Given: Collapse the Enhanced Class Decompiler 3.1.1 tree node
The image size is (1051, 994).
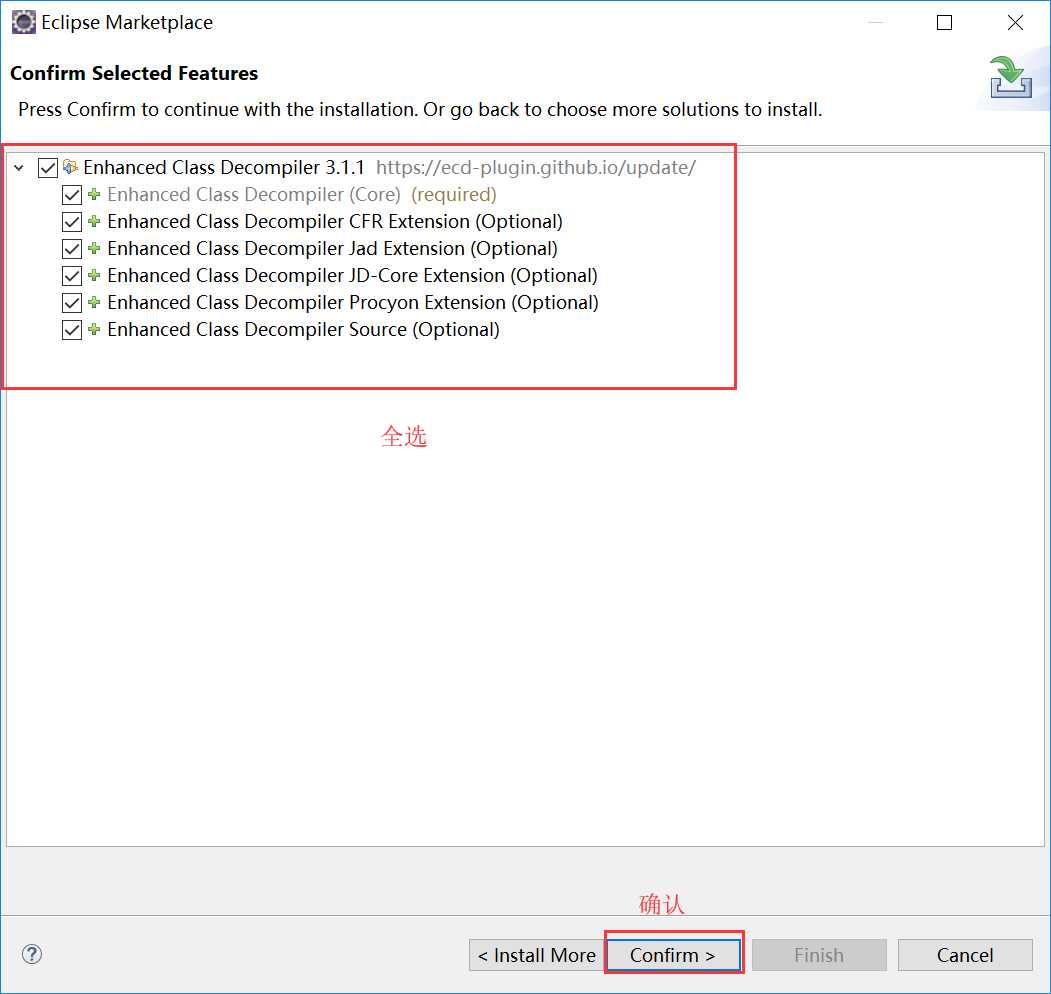Looking at the screenshot, I should click(19, 168).
